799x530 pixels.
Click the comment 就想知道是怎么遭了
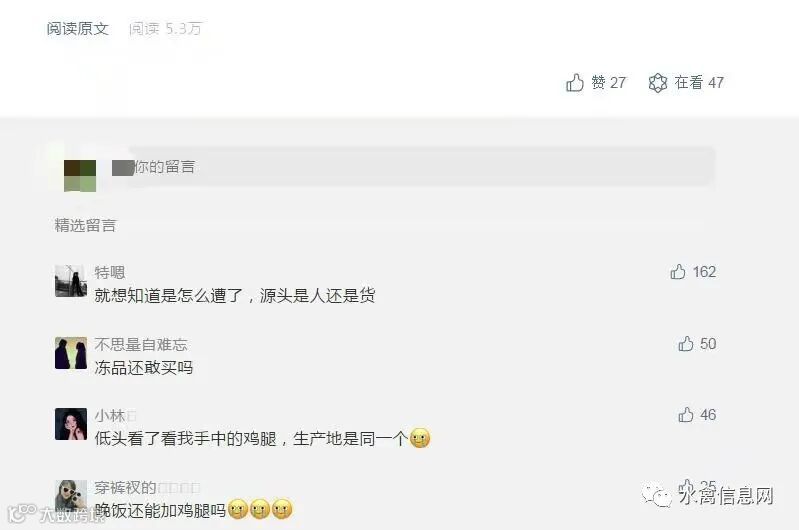point(234,296)
